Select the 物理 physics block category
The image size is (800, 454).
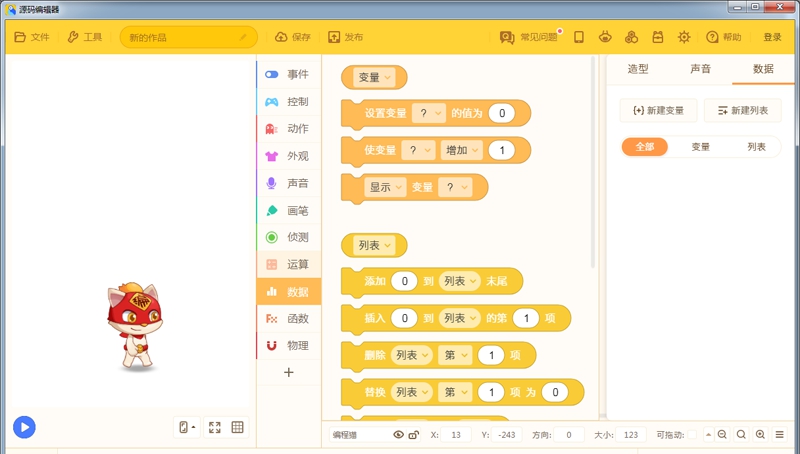[289, 346]
